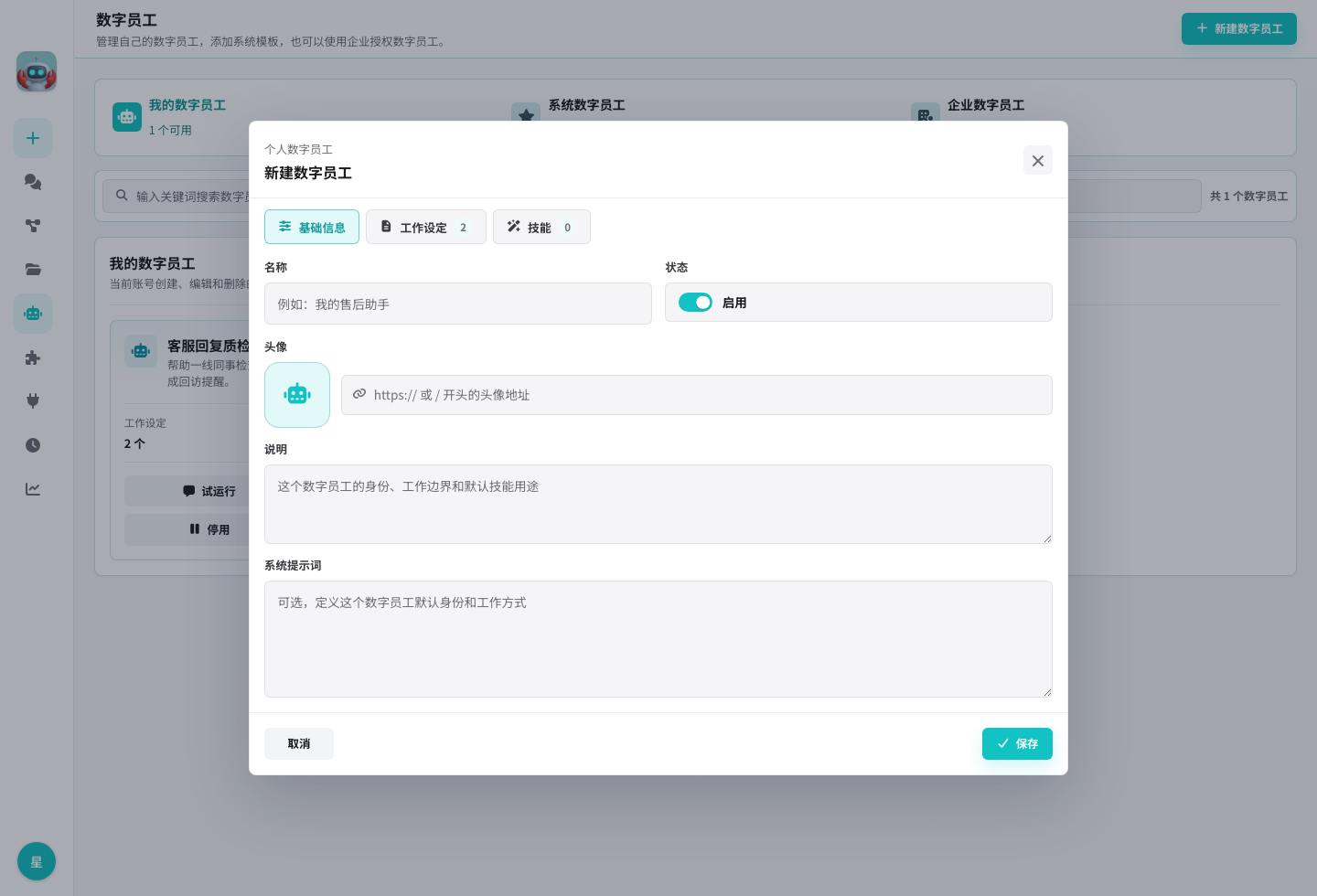1317x896 pixels.
Task: Focus the 系统提示词 textarea
Action: pyautogui.click(x=658, y=639)
